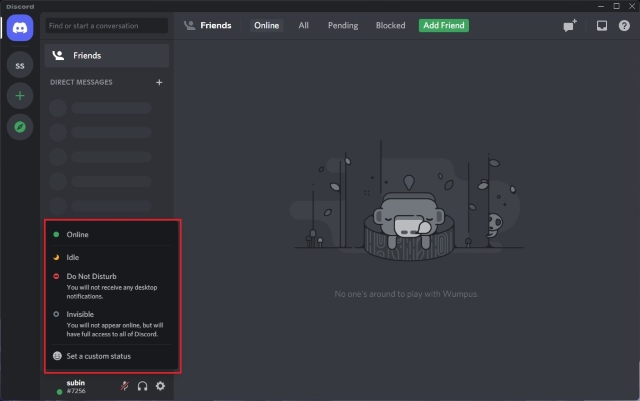Open User Settings gear icon
The image size is (640, 401).
click(161, 386)
